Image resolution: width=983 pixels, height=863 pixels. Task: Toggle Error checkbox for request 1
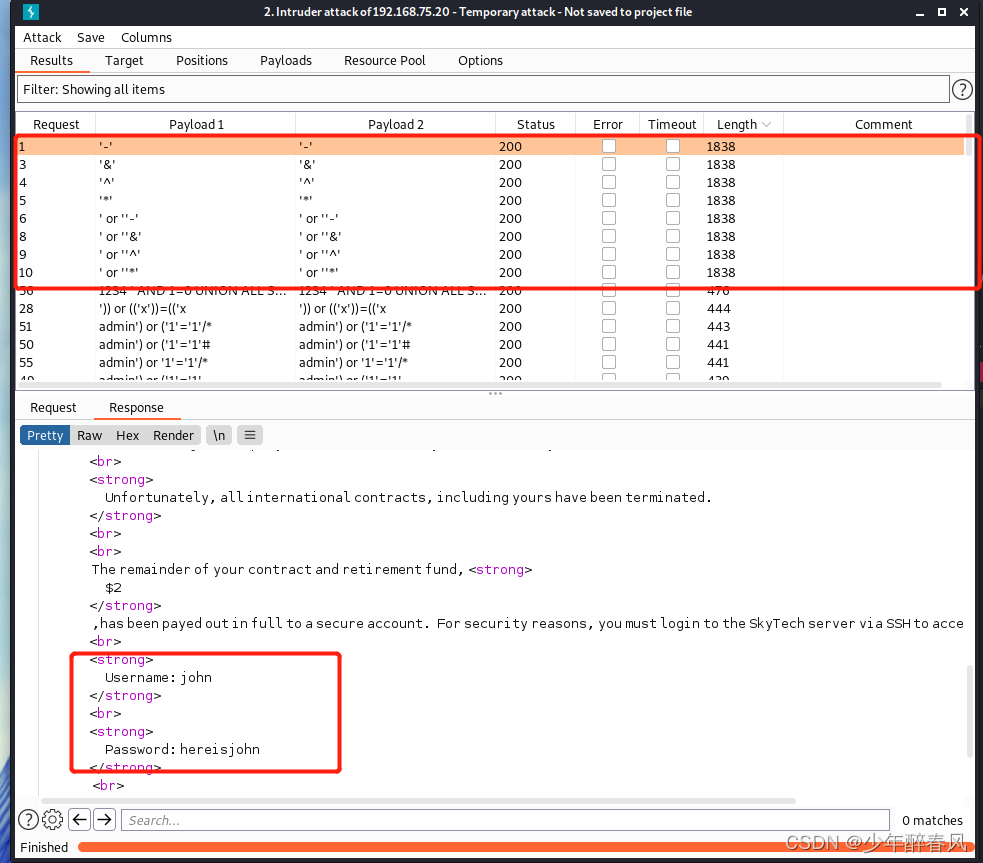[608, 146]
